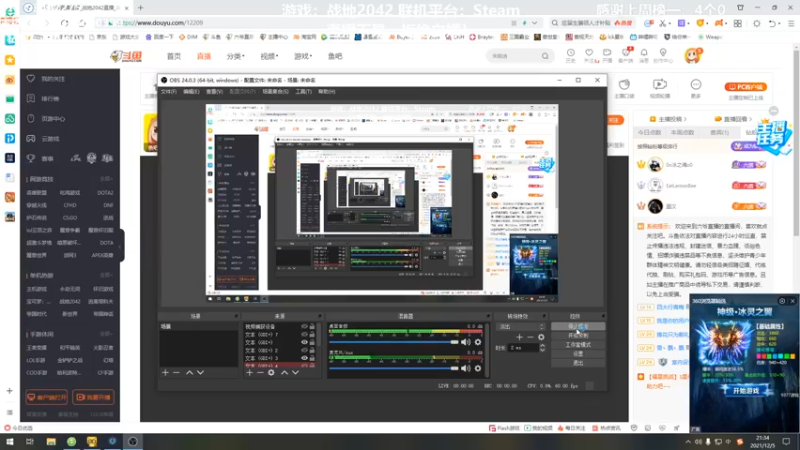Screen dimensions: 800x450
Task: Click Douyu logo in page header
Action: tap(126, 56)
